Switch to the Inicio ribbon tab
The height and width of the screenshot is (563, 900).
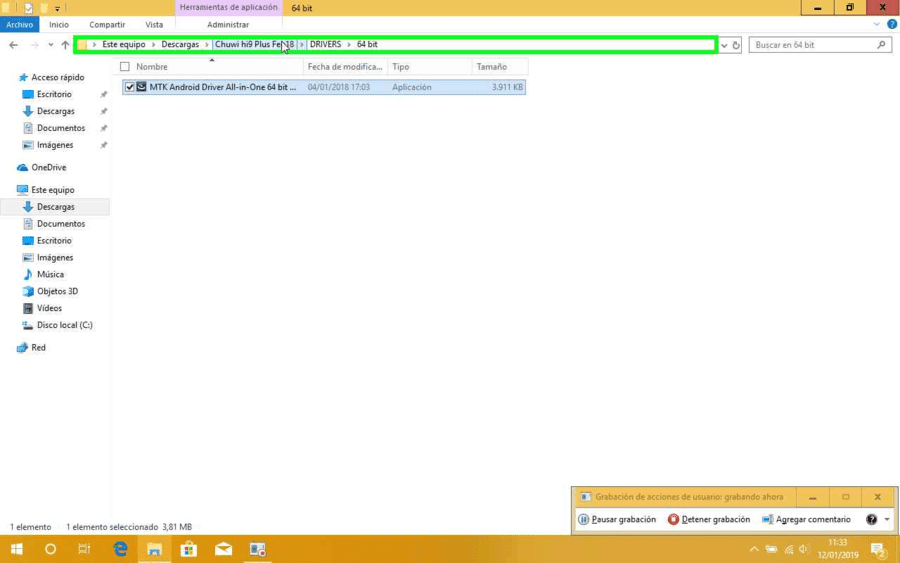(x=59, y=25)
